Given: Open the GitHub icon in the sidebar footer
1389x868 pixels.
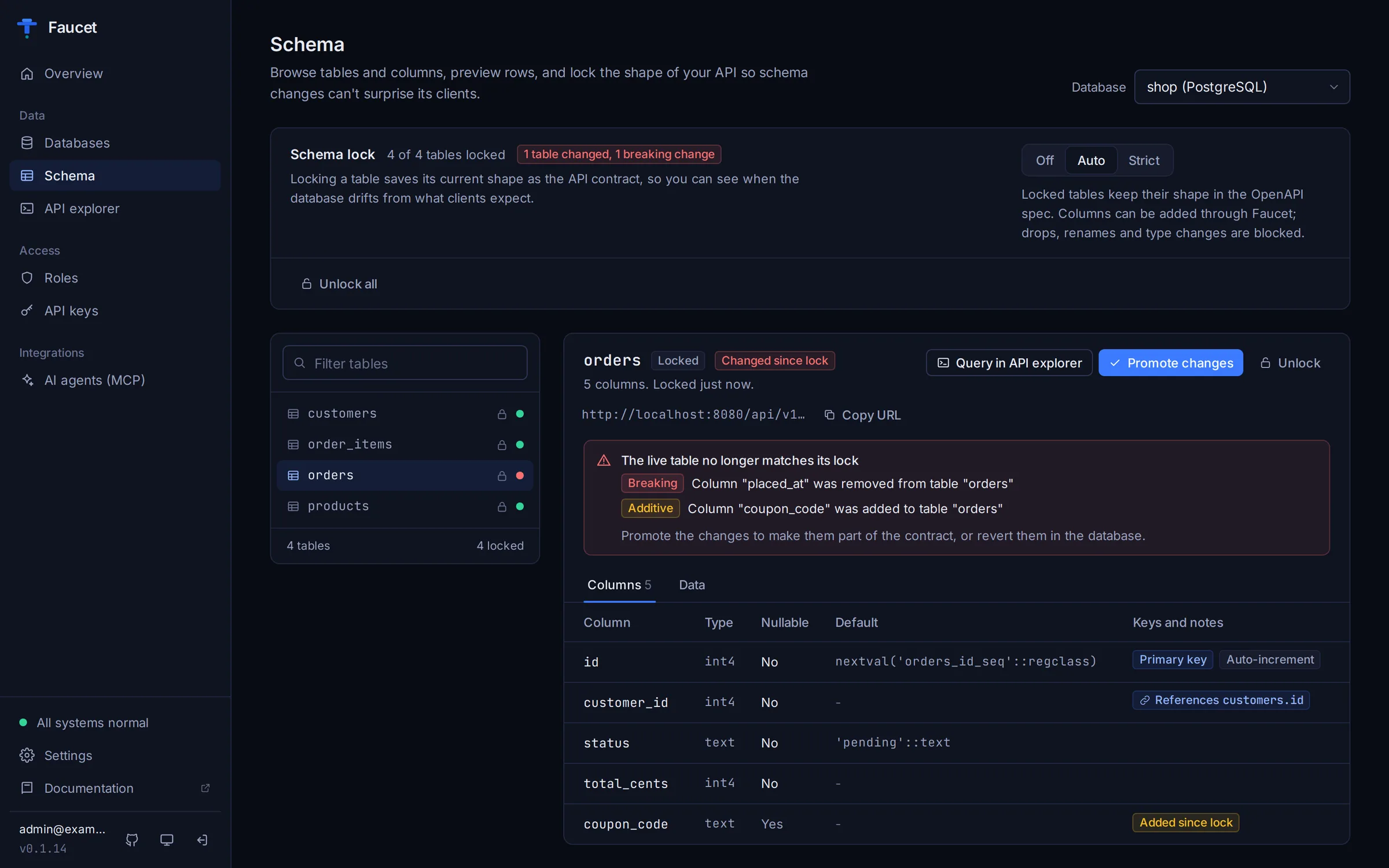Looking at the screenshot, I should click(x=132, y=840).
